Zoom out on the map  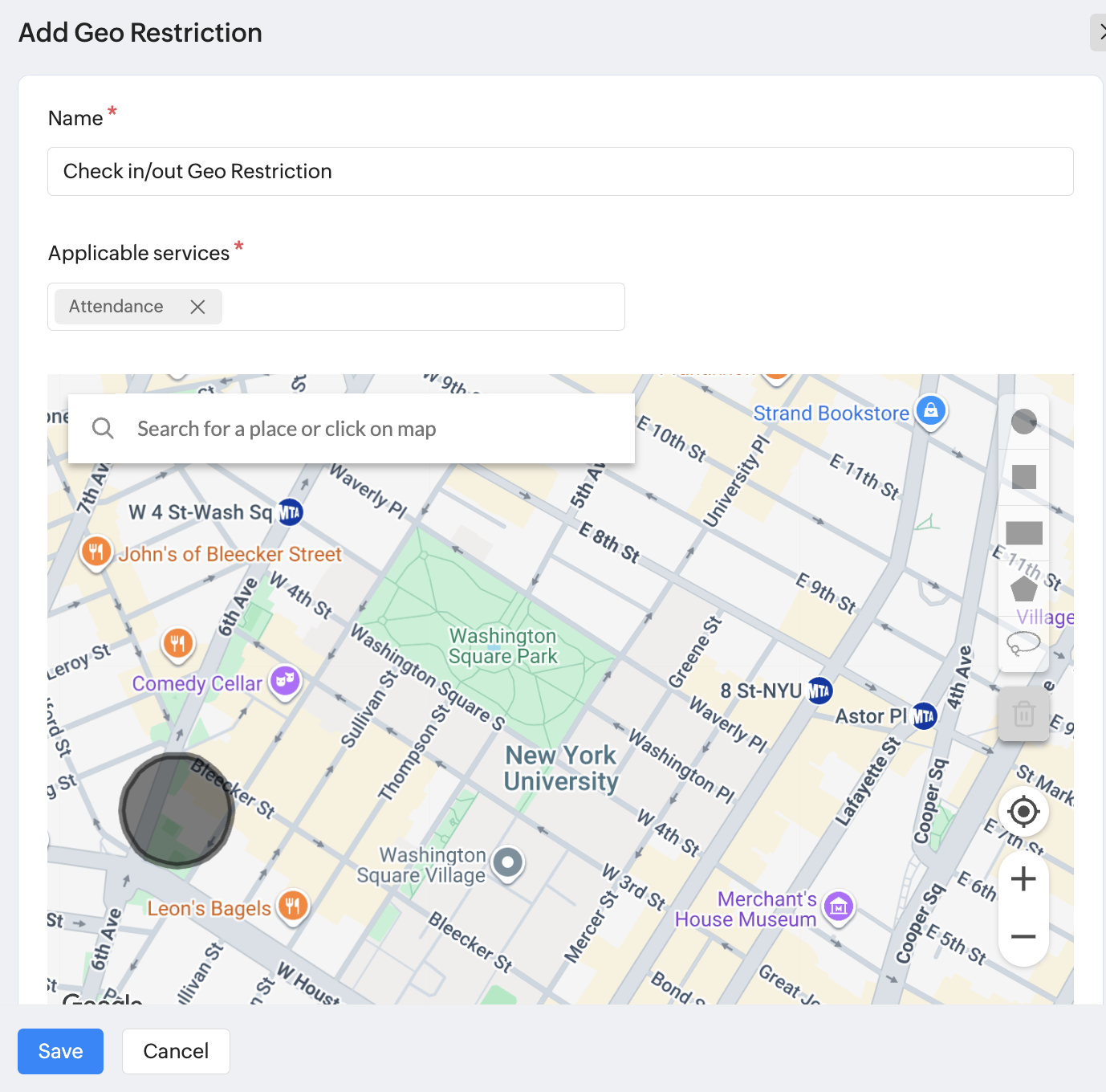1023,936
